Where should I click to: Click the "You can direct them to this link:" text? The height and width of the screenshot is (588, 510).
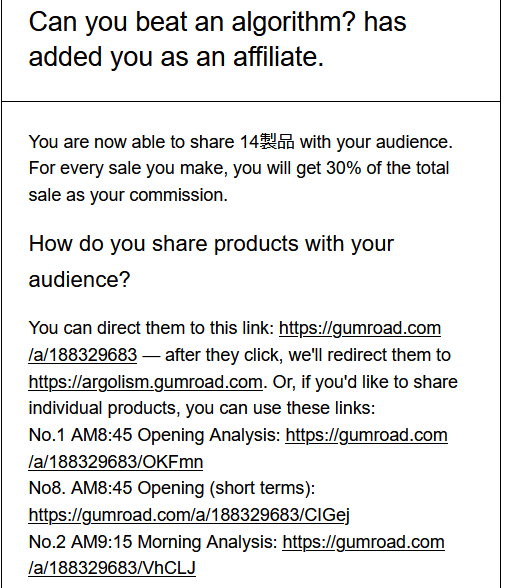(152, 328)
